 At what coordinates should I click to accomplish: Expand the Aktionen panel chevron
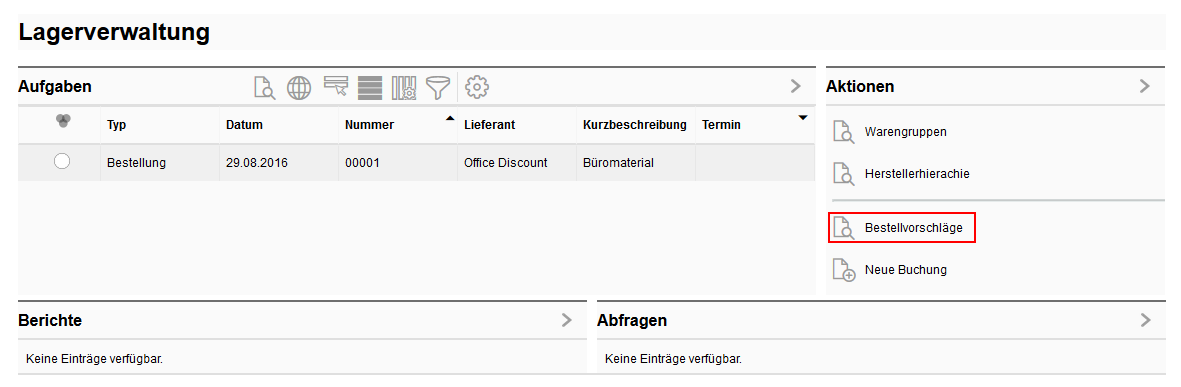coord(1145,86)
